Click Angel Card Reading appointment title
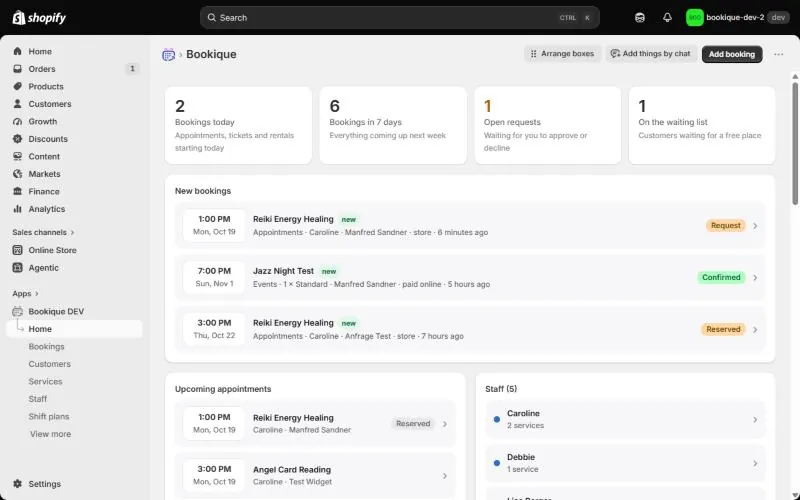Viewport: 800px width, 500px height. (x=292, y=469)
